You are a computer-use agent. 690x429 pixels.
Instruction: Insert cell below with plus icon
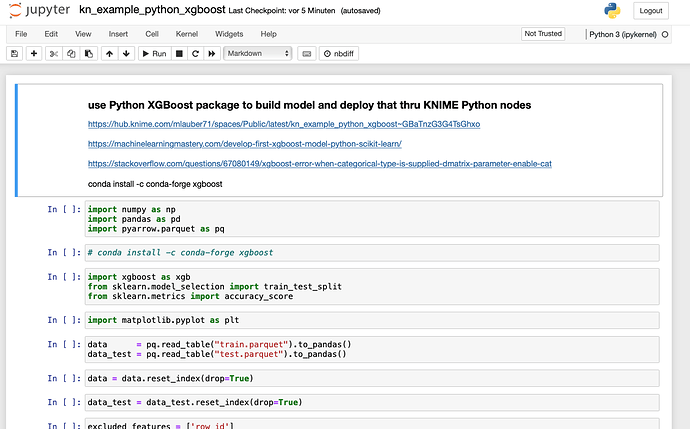pos(34,54)
